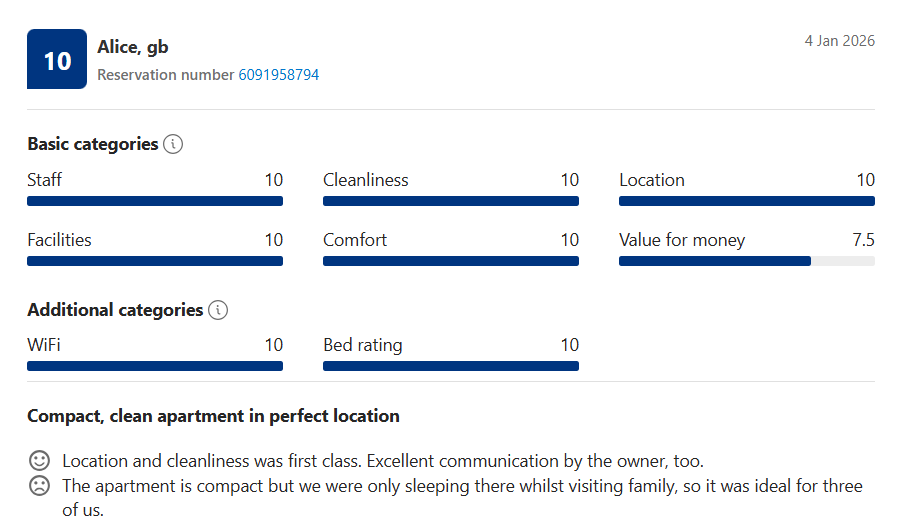Image resolution: width=903 pixels, height=532 pixels.
Task: Click the Additional categories heading
Action: pos(115,310)
